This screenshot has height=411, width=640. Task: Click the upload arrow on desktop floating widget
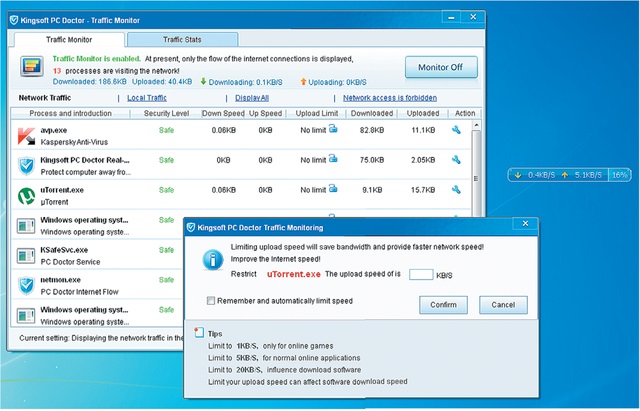[564, 175]
